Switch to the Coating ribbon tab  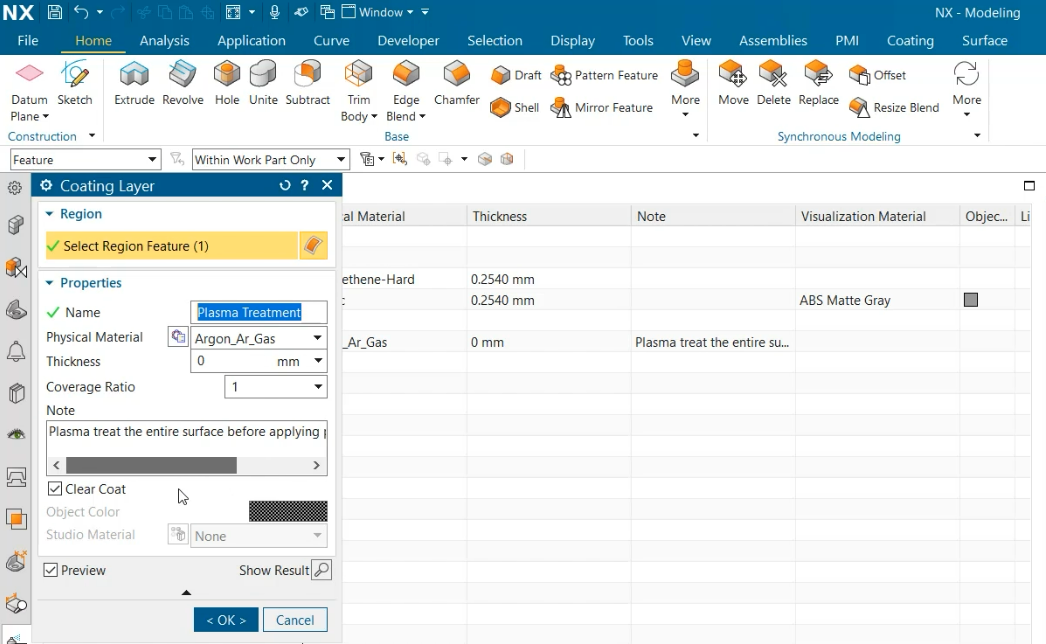tap(909, 41)
